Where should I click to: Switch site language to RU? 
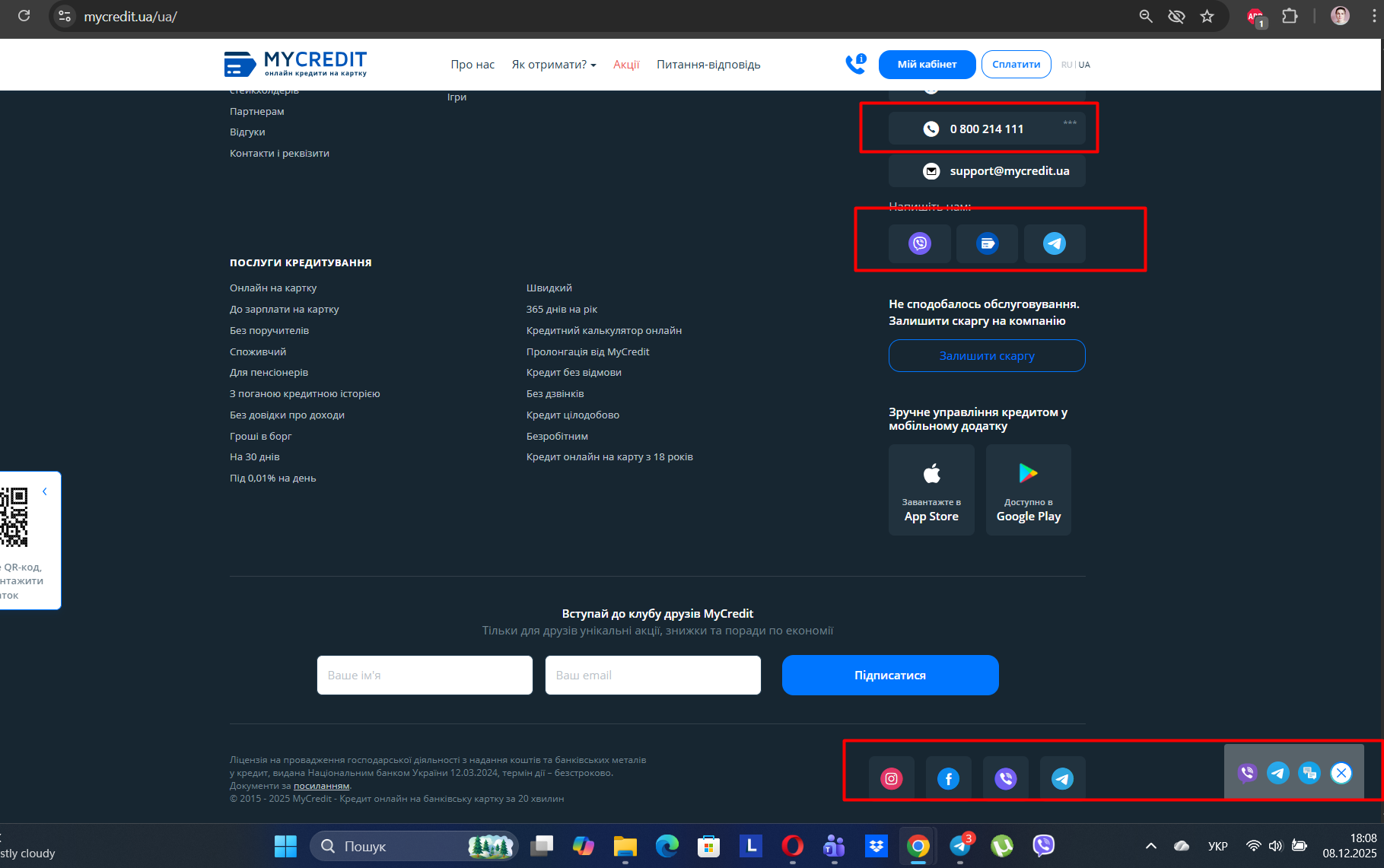[x=1067, y=65]
